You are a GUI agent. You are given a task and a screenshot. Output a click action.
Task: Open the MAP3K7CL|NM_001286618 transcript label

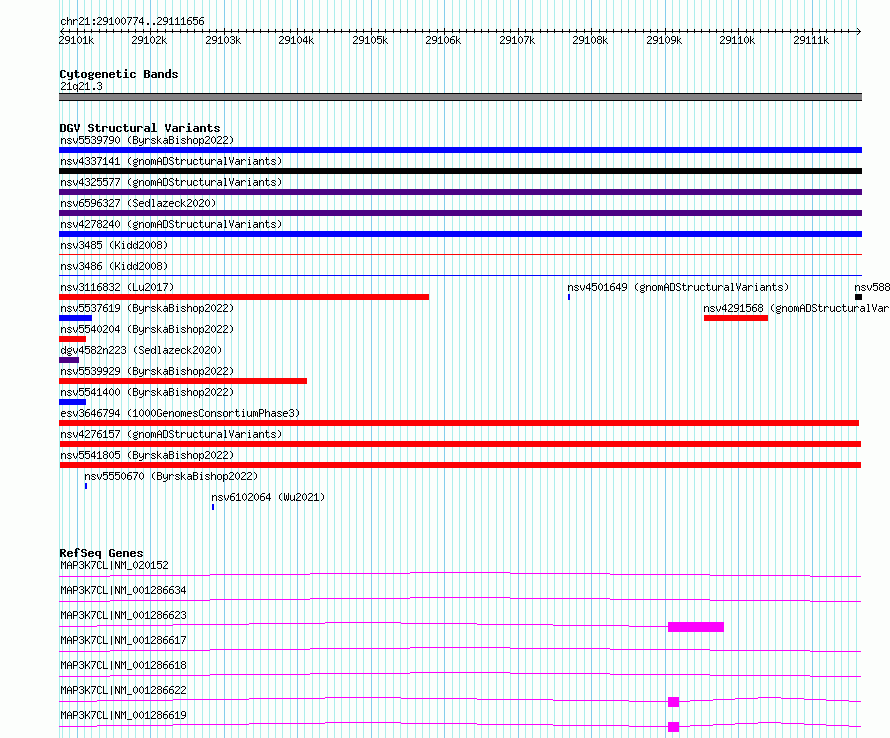[123, 665]
